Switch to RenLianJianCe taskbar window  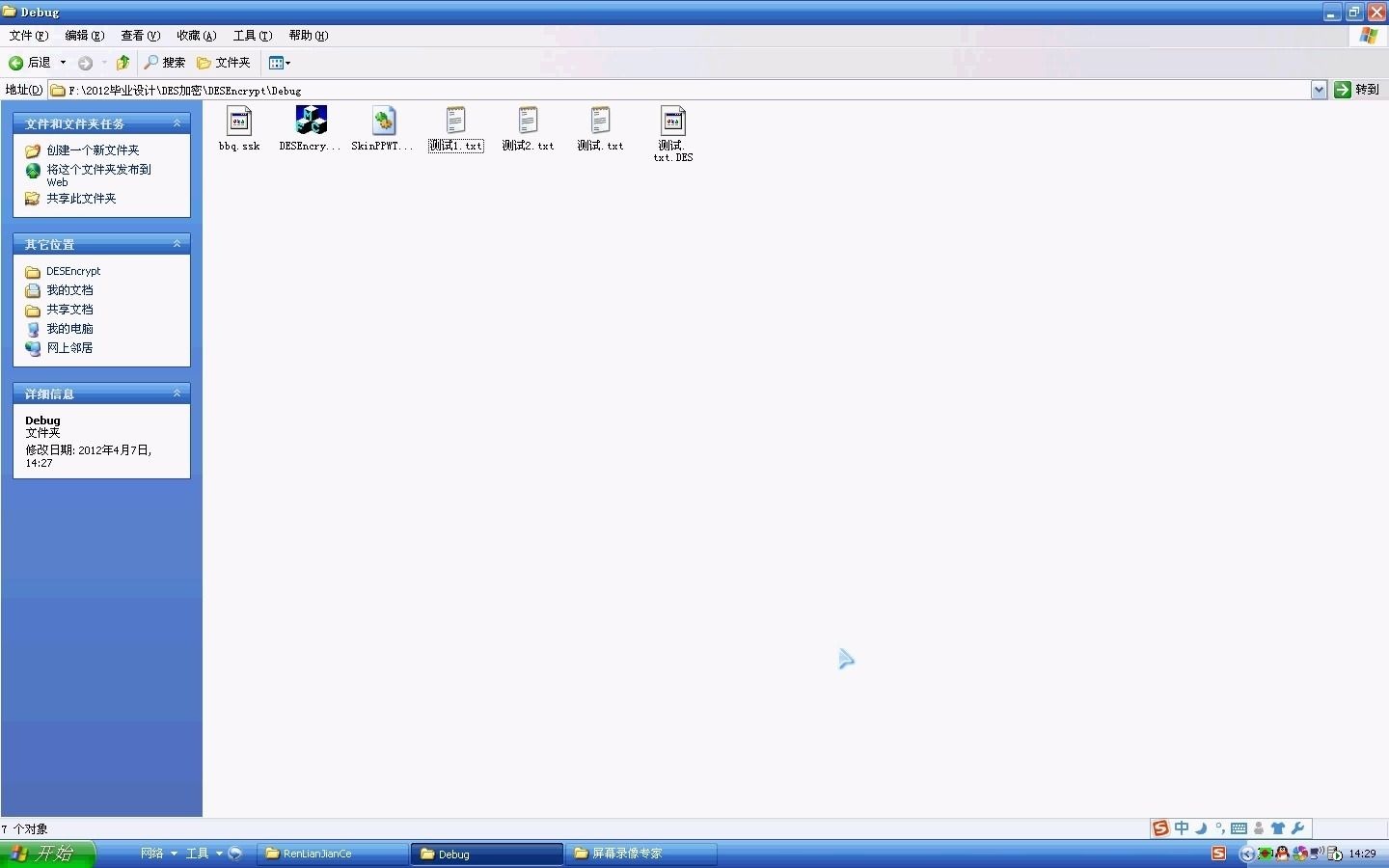click(332, 854)
